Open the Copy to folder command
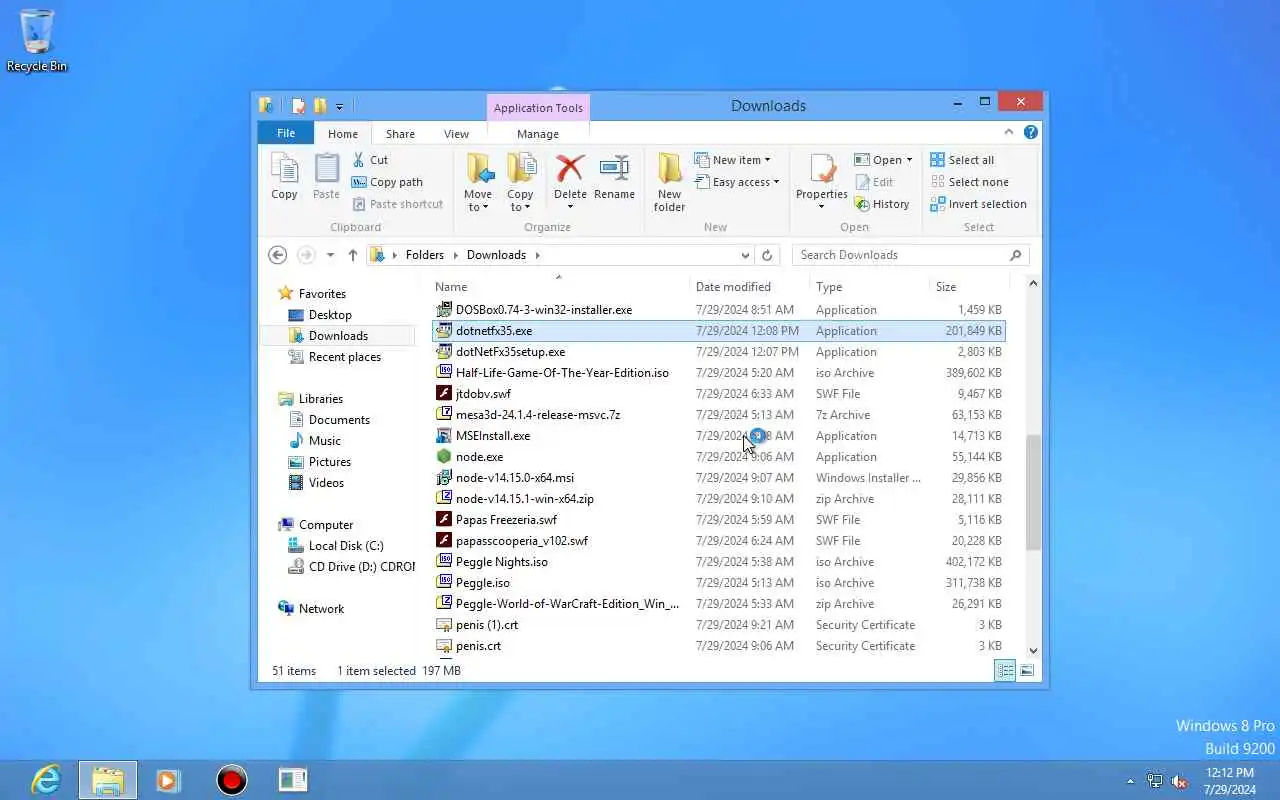 520,182
